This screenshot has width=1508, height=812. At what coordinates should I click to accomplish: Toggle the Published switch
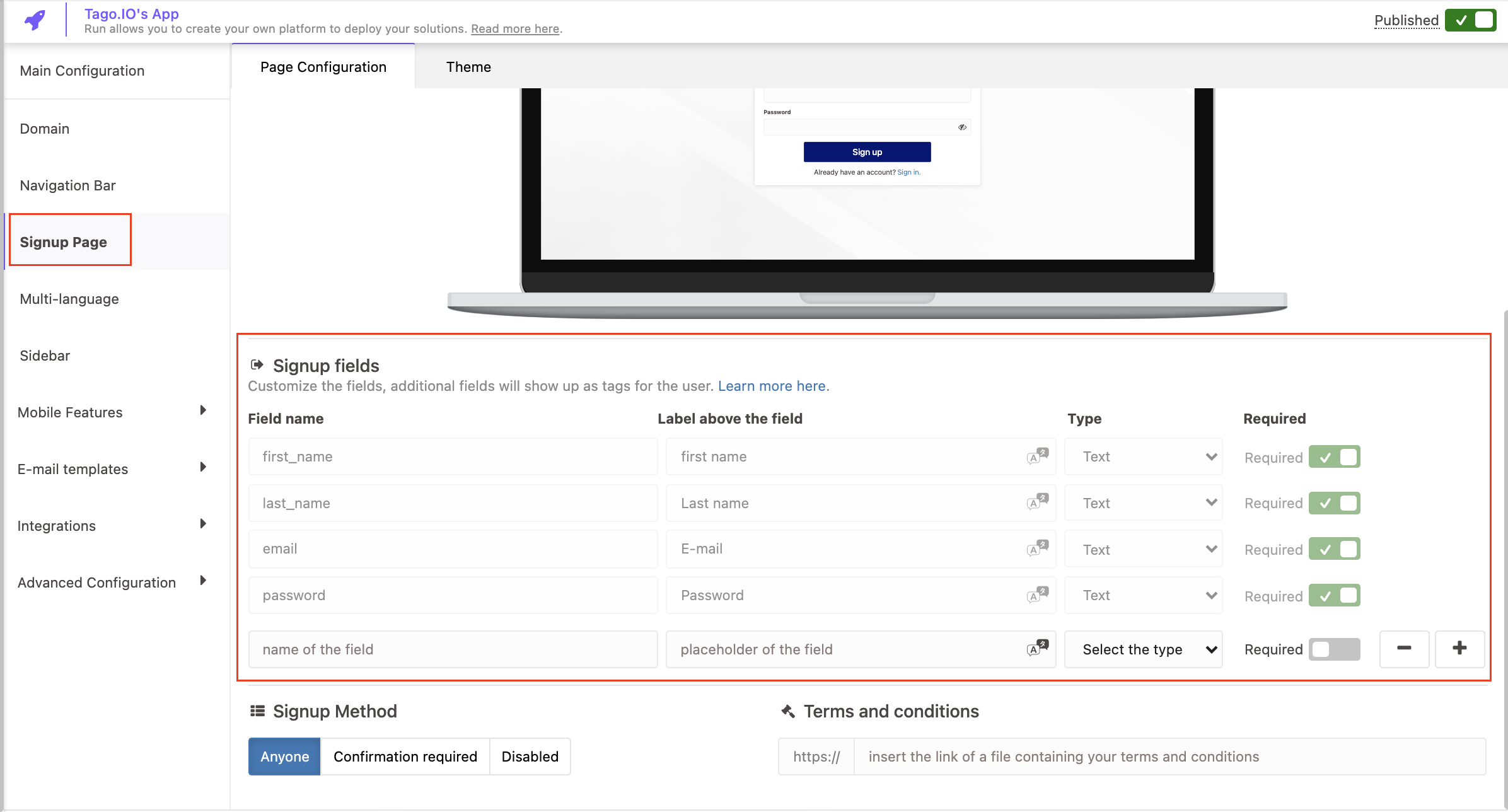1470,20
